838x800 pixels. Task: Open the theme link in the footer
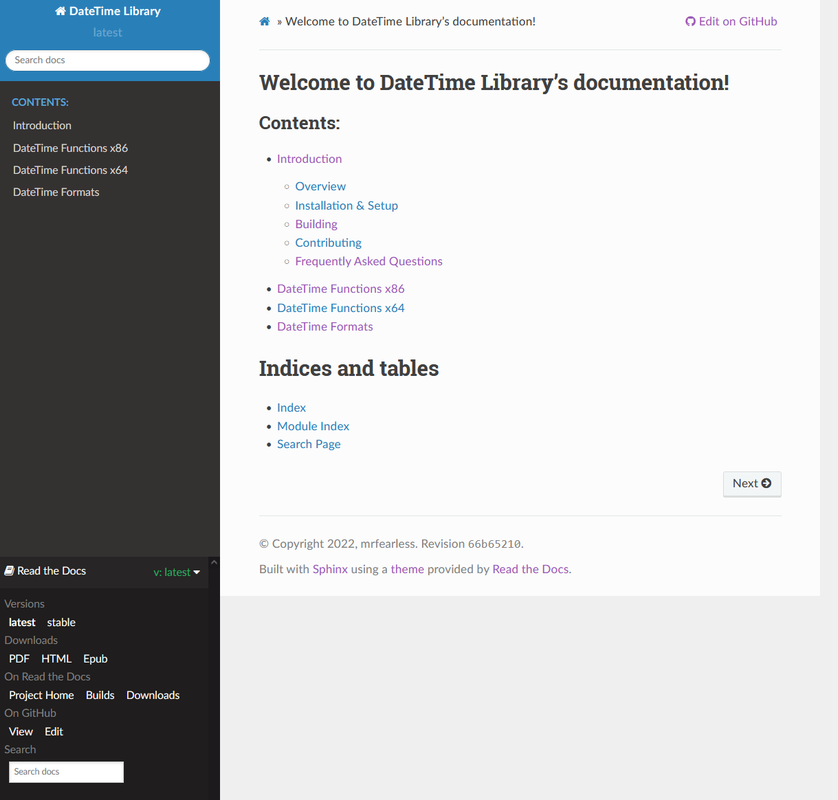click(407, 569)
